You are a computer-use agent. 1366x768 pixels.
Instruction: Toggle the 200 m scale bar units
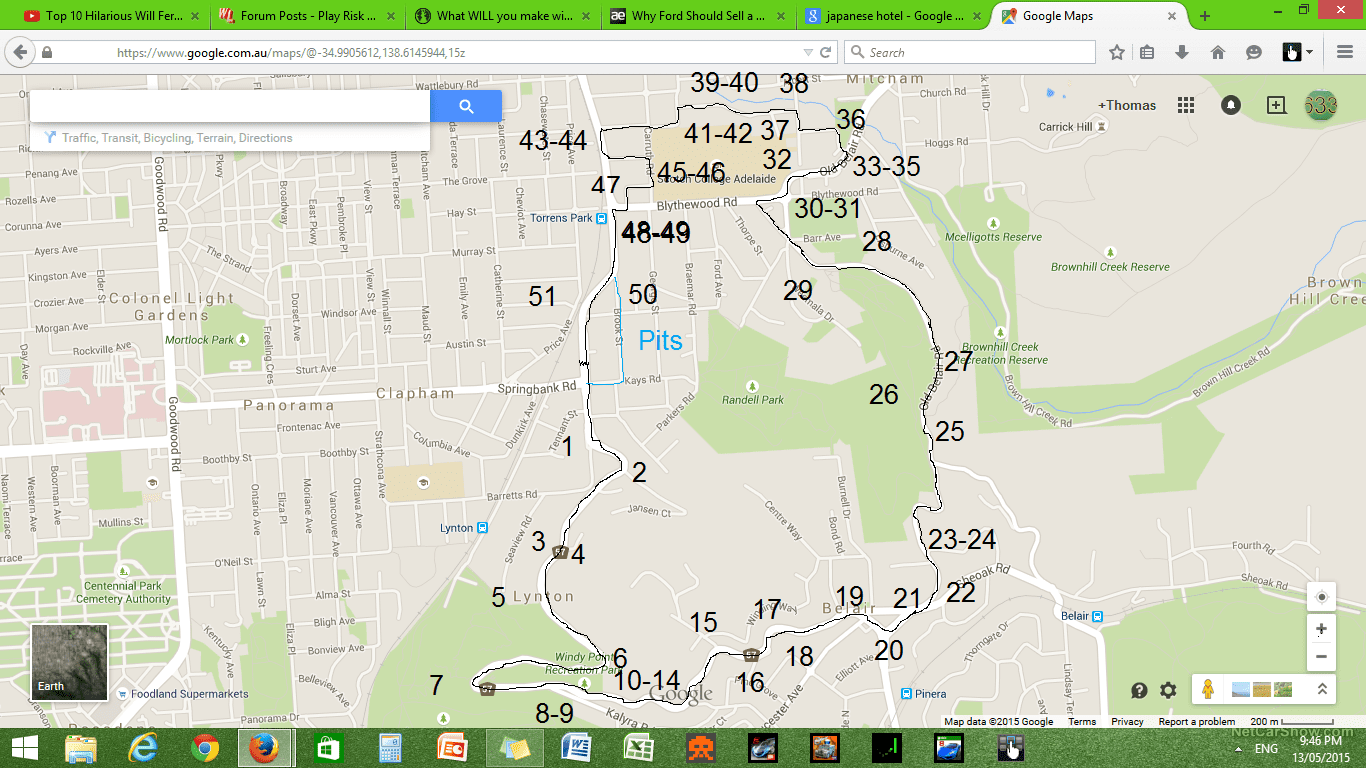(x=1290, y=721)
